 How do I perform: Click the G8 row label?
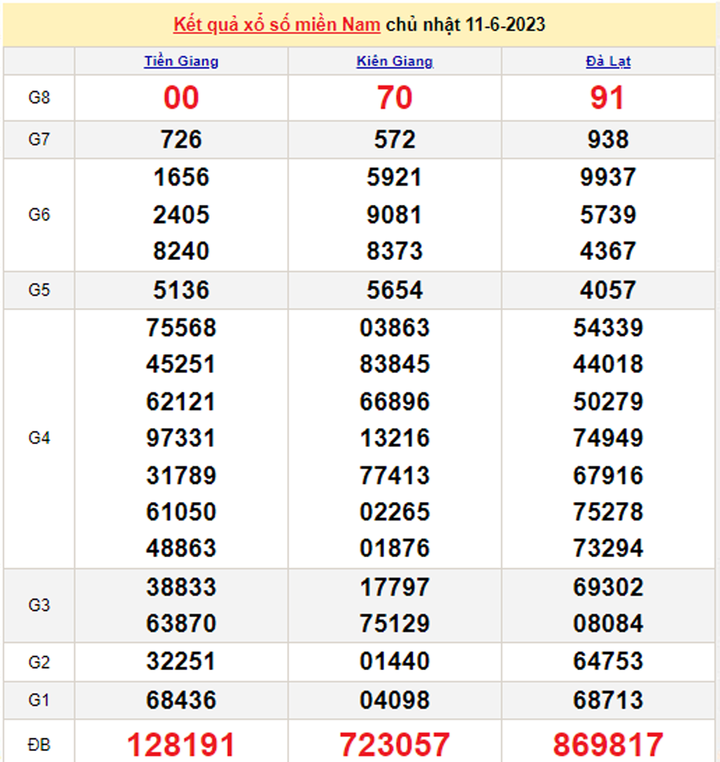click(39, 97)
